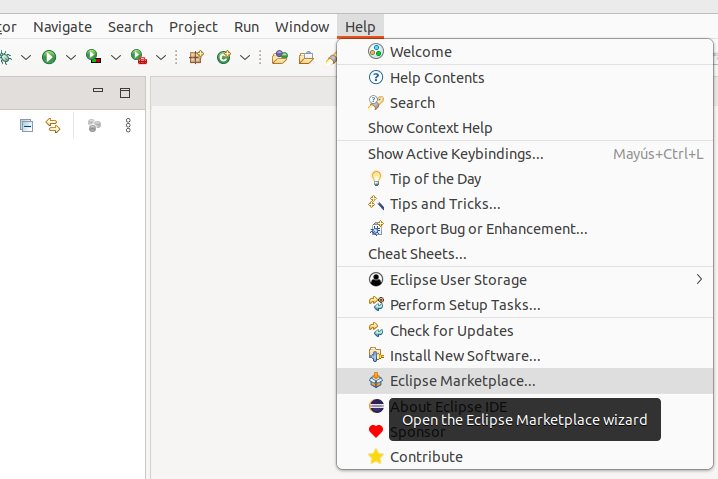Select Show Context Help

pyautogui.click(x=525, y=128)
